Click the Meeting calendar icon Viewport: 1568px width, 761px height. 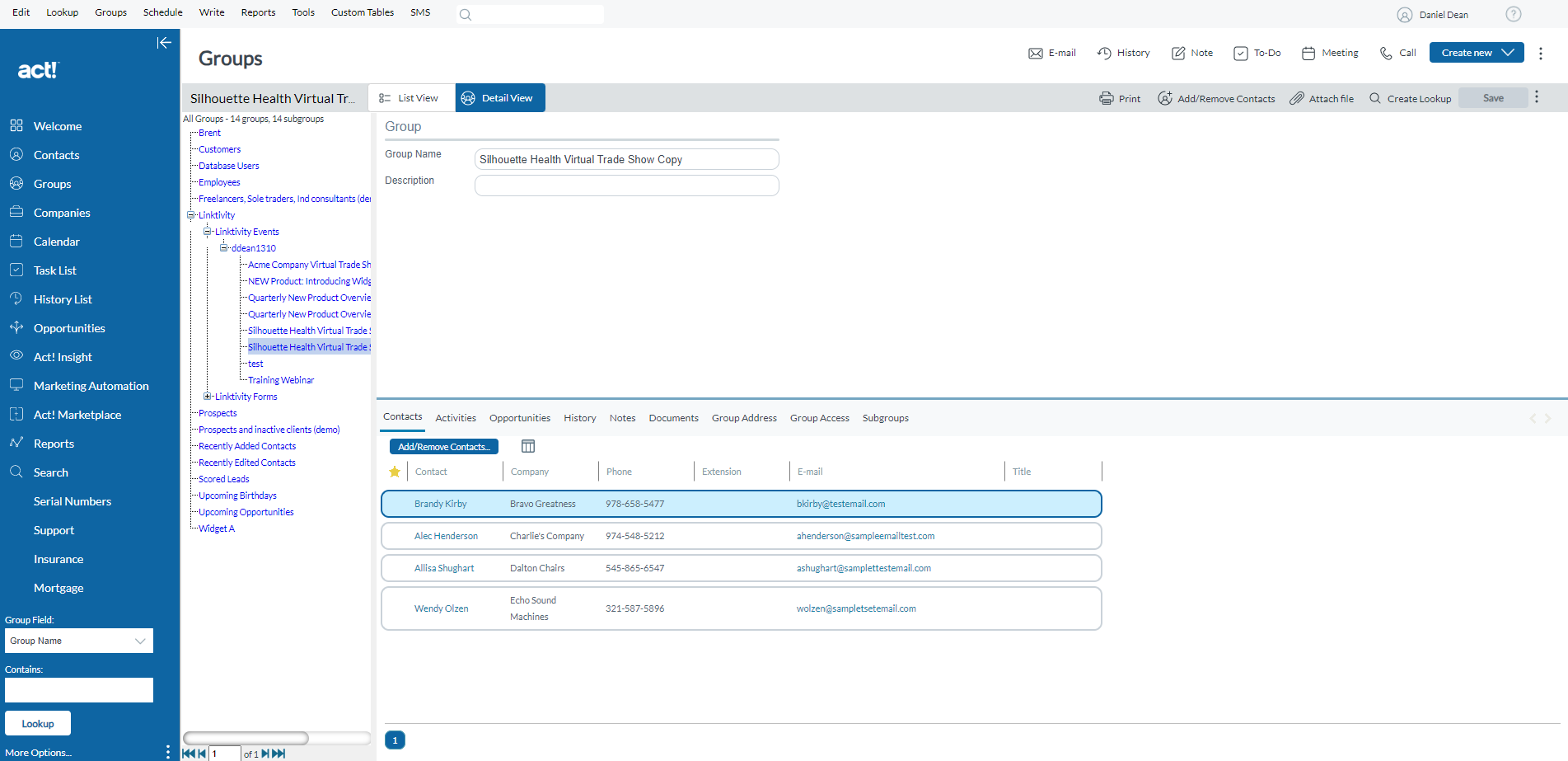point(1308,54)
